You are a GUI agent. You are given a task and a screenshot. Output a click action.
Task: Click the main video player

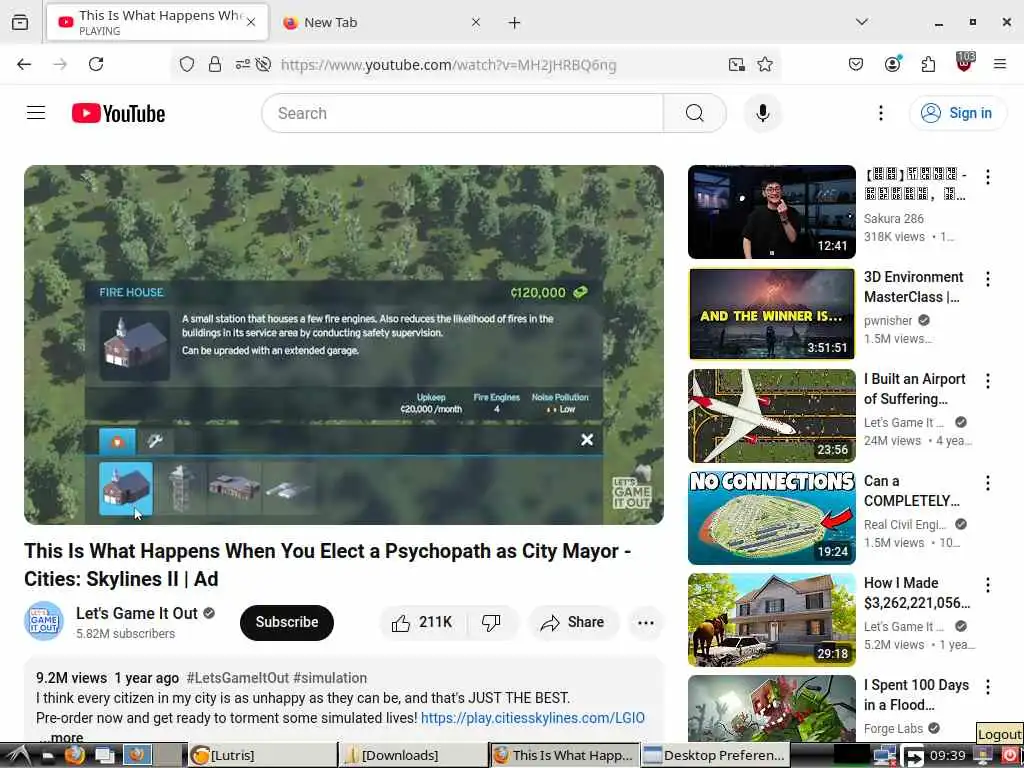pos(344,344)
